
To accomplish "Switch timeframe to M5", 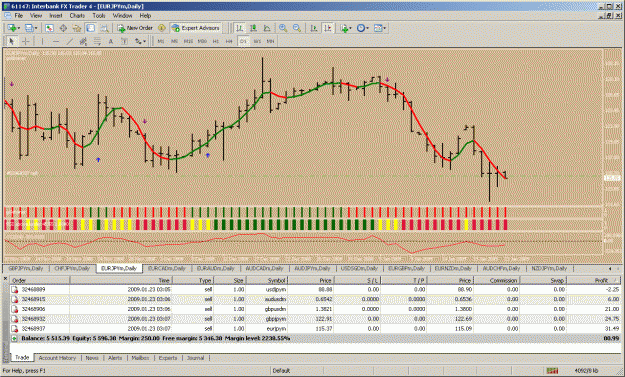I will (x=174, y=41).
